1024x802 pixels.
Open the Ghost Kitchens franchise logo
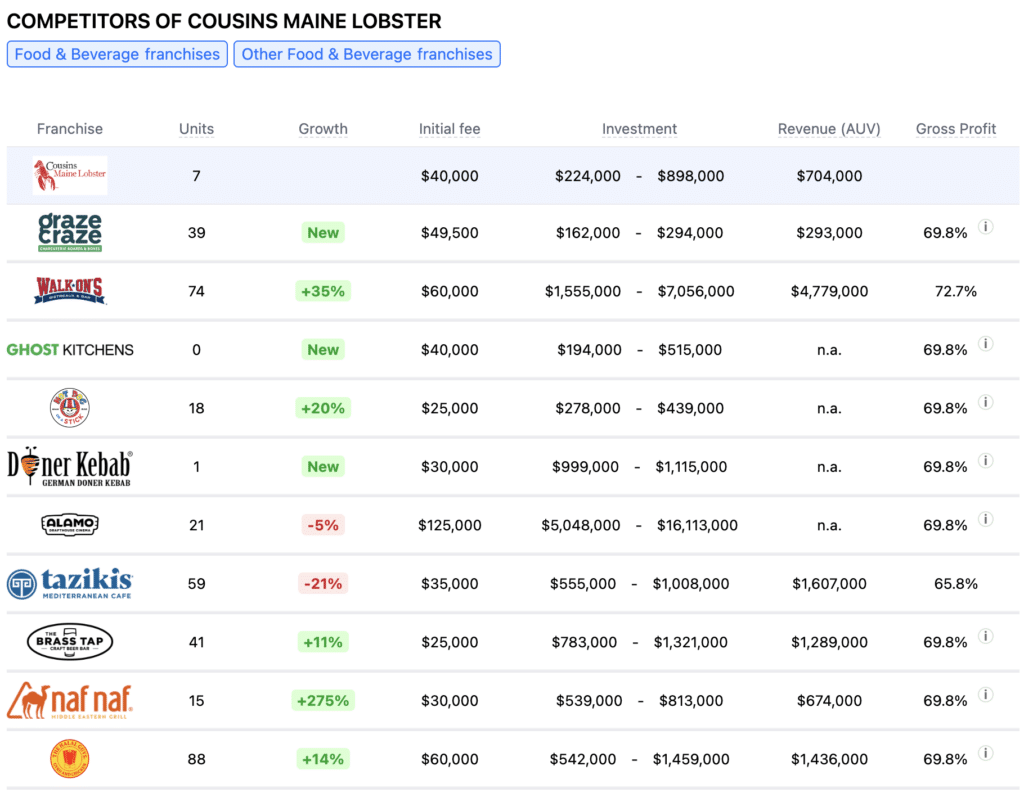(x=70, y=349)
